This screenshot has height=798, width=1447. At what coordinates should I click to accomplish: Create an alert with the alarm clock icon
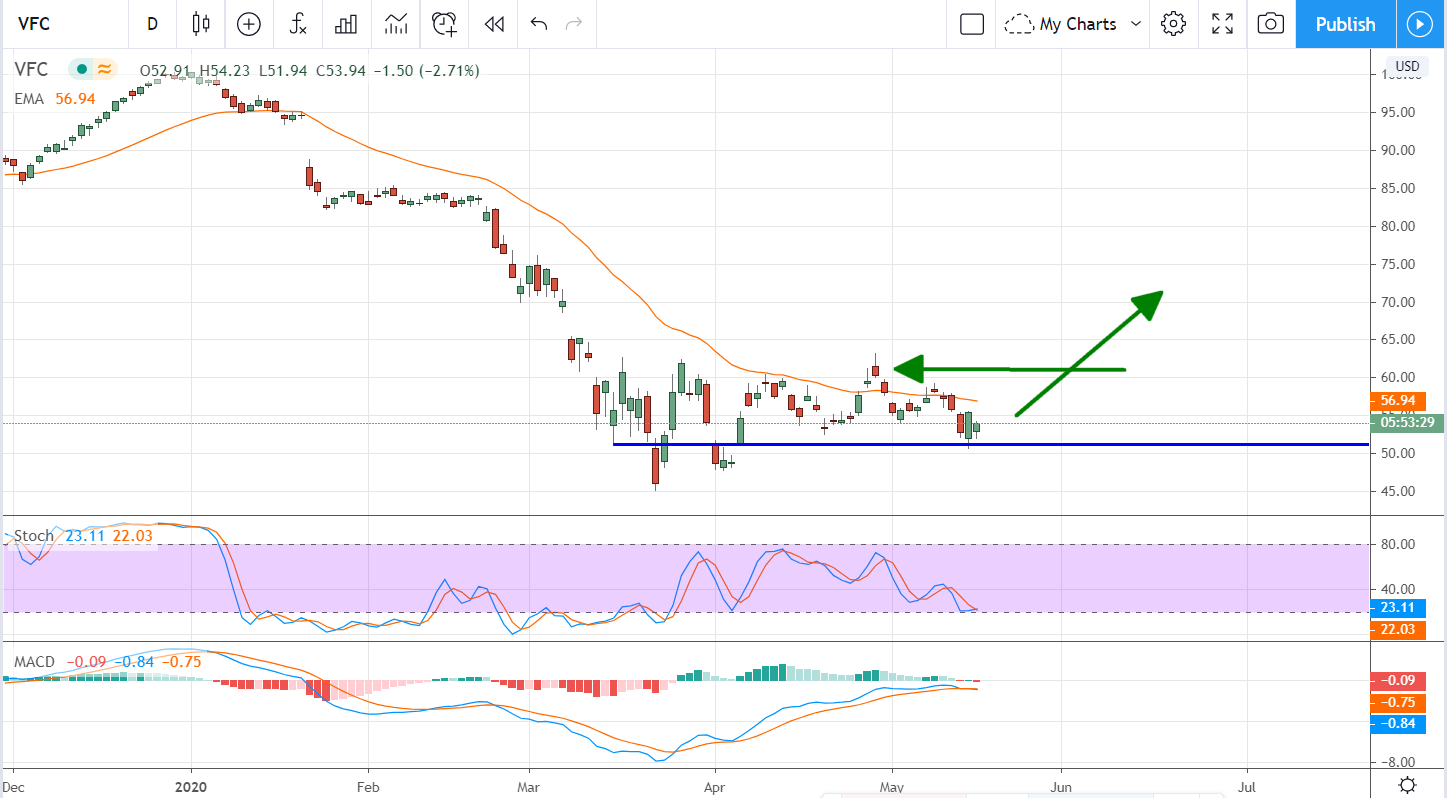445,24
